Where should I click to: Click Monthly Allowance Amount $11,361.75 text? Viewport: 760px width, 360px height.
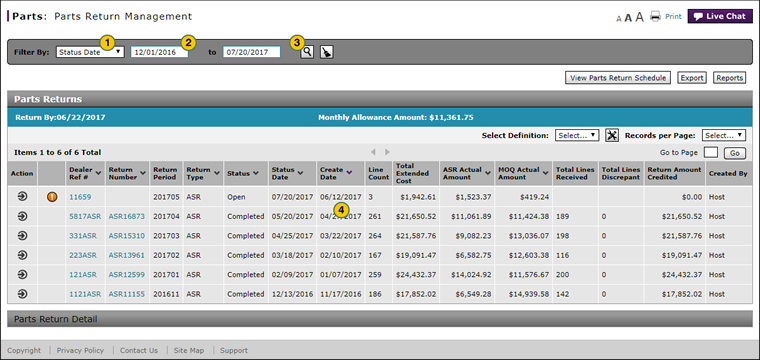click(396, 117)
